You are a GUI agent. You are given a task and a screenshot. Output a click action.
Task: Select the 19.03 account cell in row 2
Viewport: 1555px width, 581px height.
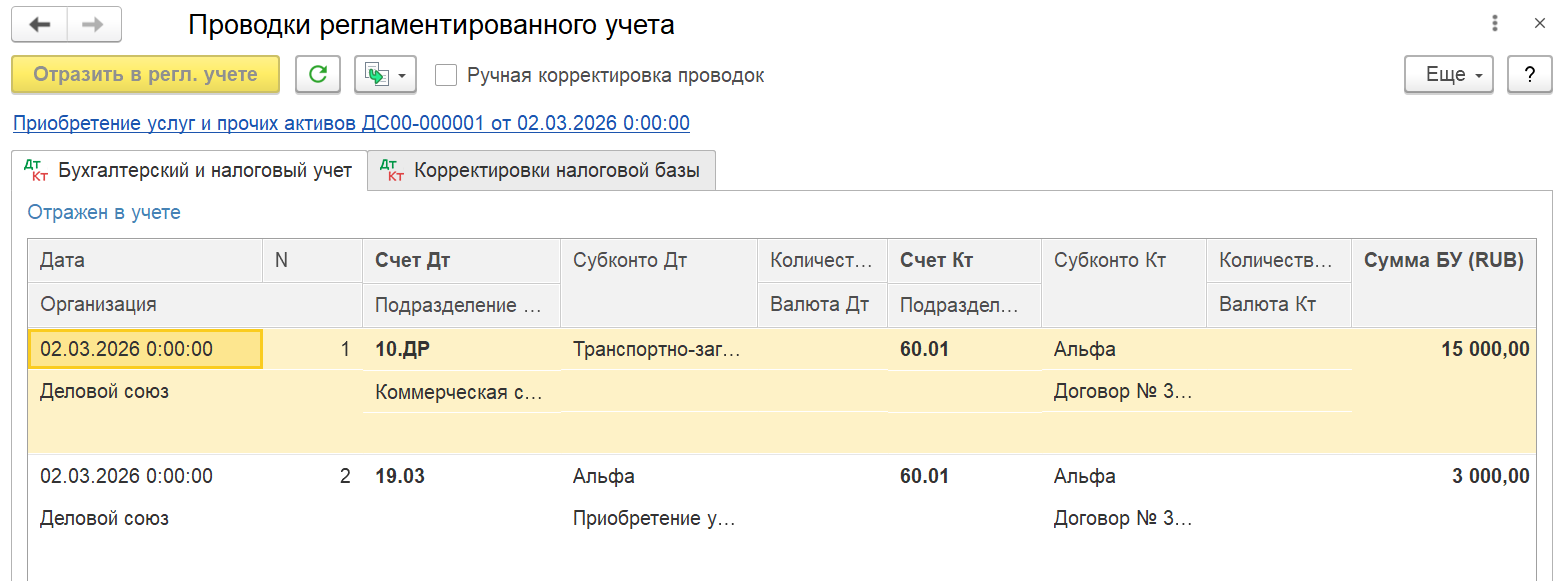(460, 477)
